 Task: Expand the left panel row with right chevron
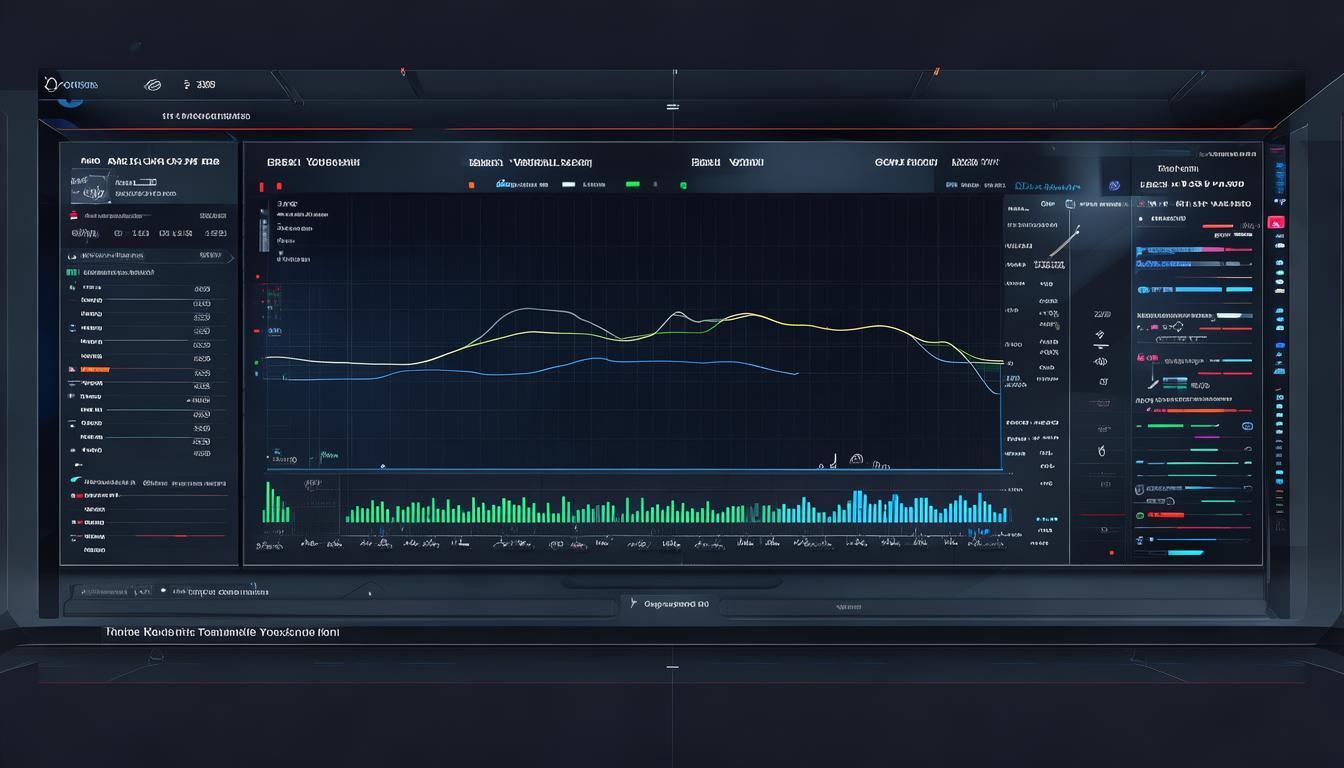point(148,256)
